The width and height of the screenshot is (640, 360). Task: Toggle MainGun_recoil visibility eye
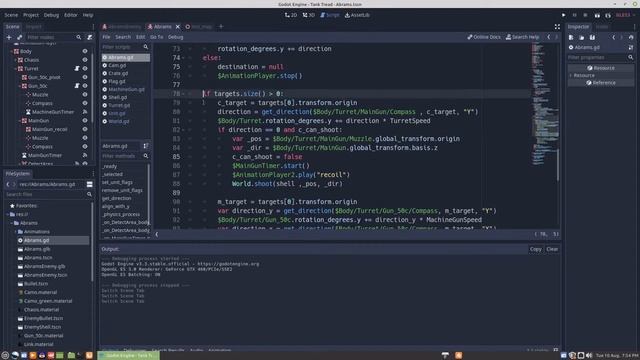(85, 129)
